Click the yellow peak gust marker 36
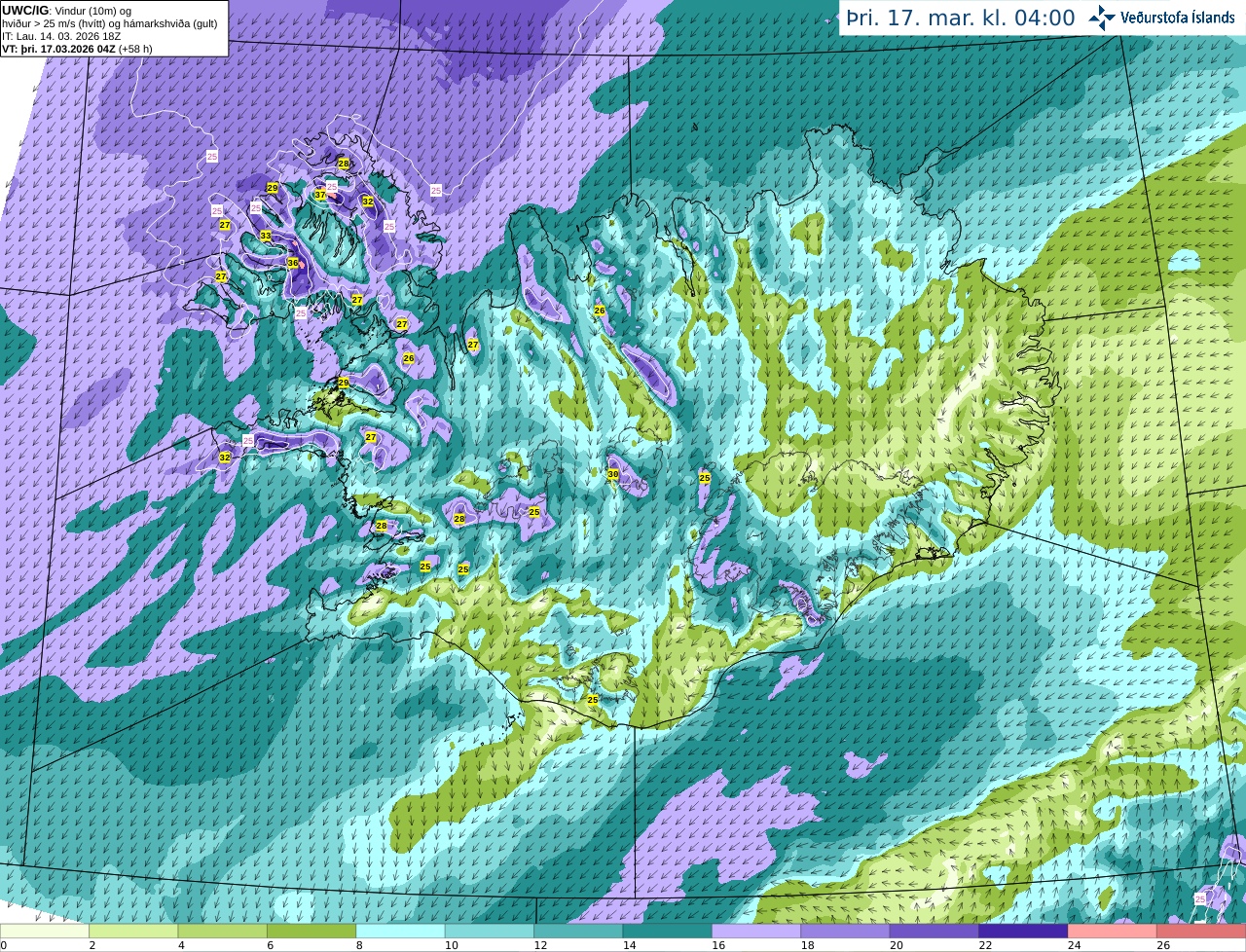1246x952 pixels. [292, 263]
